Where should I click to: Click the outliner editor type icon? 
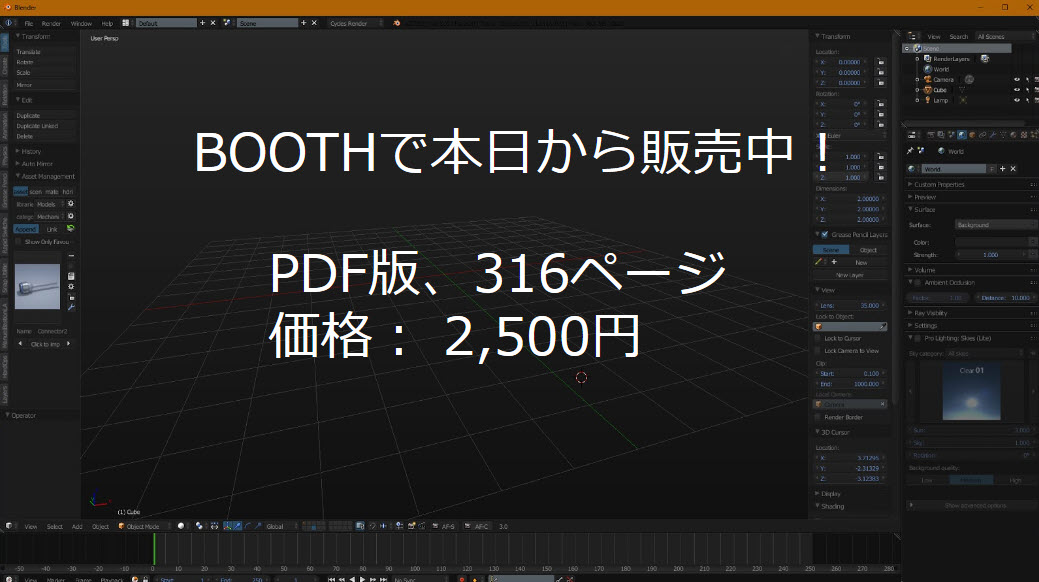tap(912, 36)
